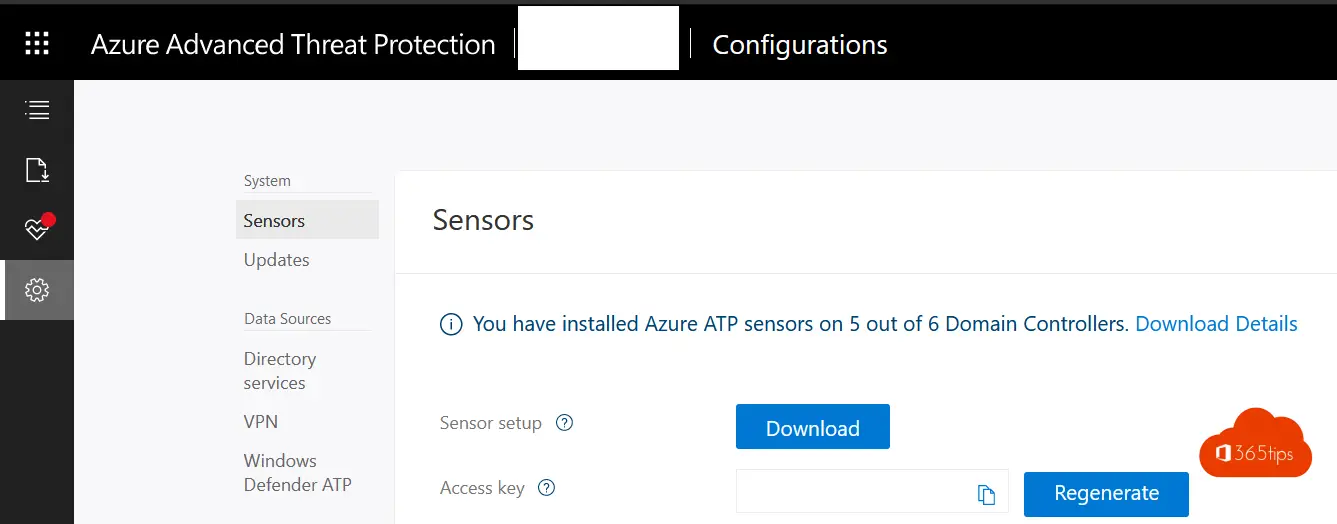Open Directory services under Data Sources
The width and height of the screenshot is (1337, 524).
[280, 371]
